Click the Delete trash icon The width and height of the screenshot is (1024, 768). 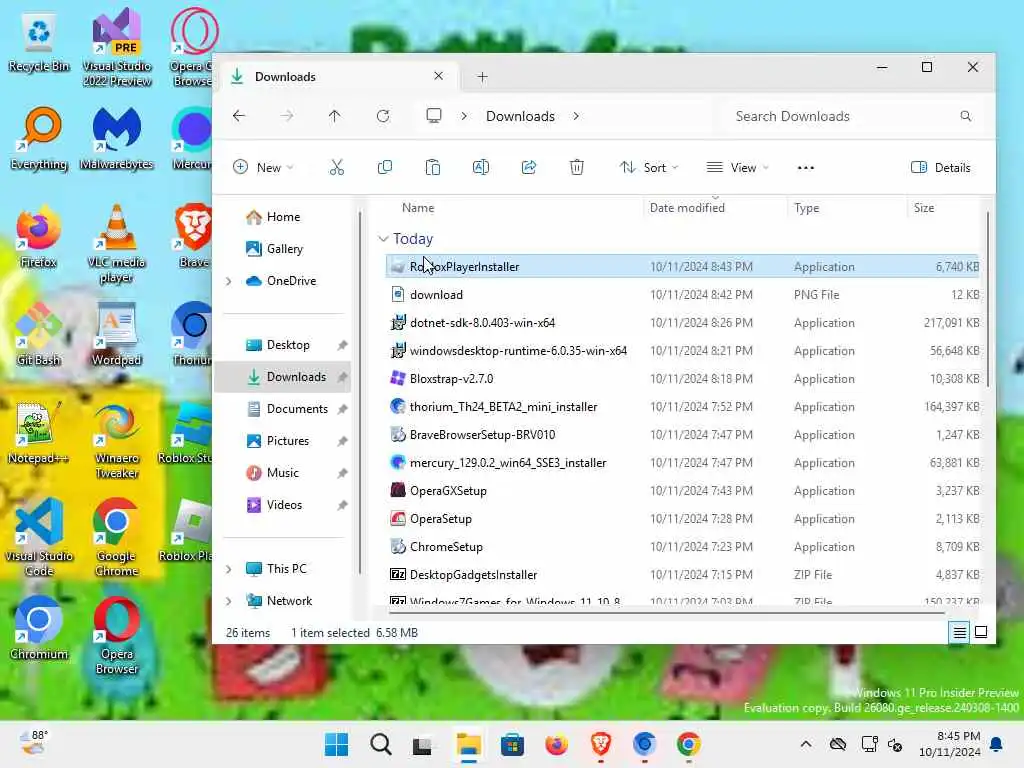(x=577, y=168)
